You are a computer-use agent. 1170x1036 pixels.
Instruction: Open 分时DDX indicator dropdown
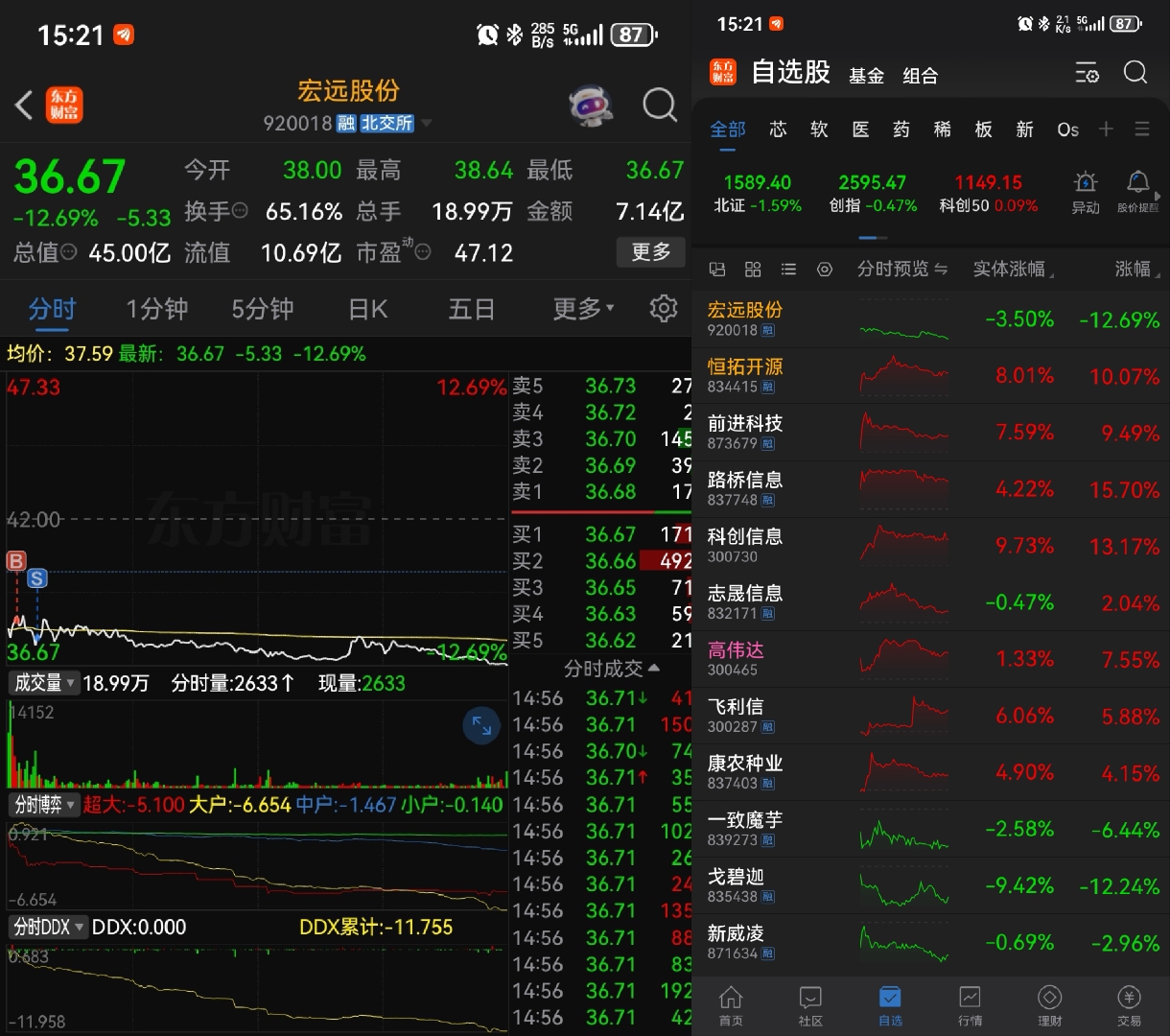pyautogui.click(x=48, y=927)
